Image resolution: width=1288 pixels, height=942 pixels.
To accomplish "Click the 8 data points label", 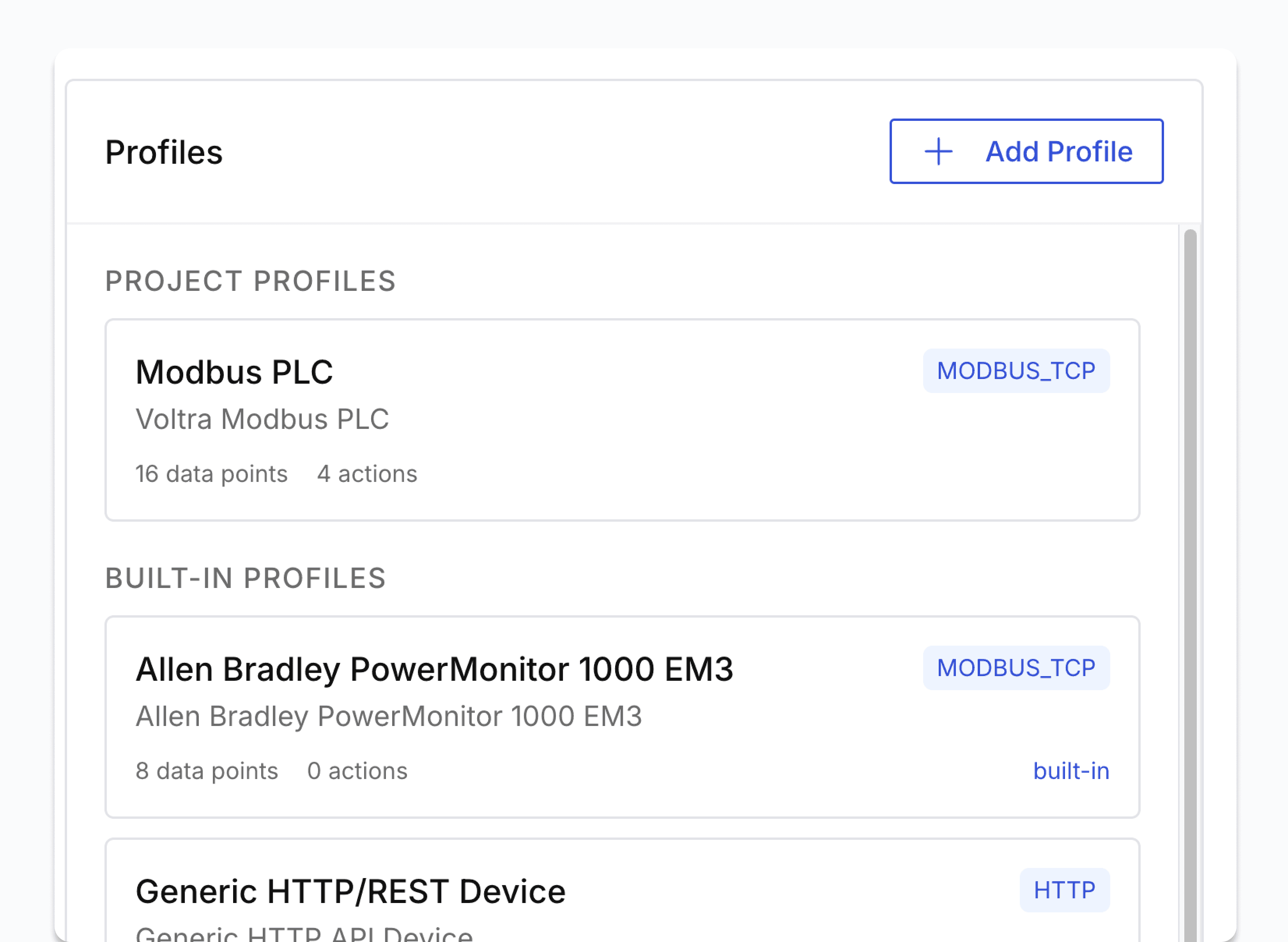I will (x=206, y=771).
